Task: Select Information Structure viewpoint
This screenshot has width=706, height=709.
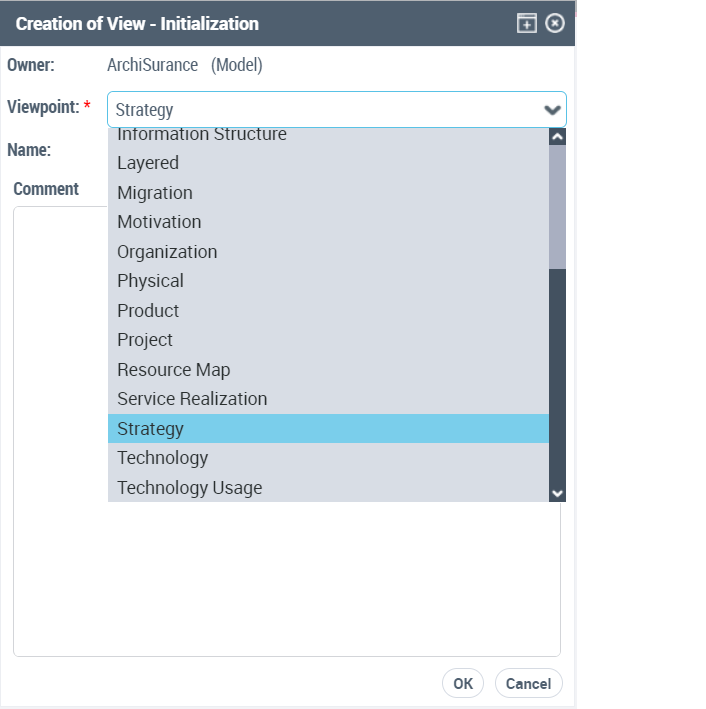Action: [x=201, y=135]
